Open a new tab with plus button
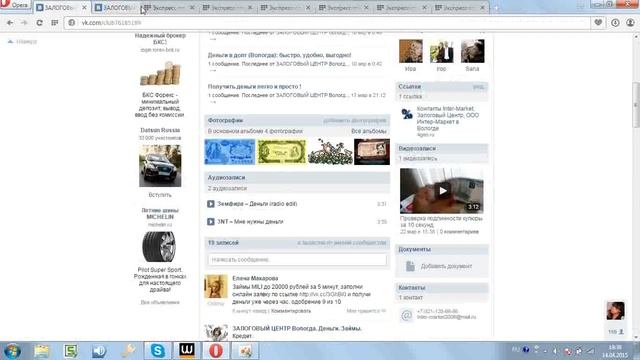640x360 pixels. point(496,8)
